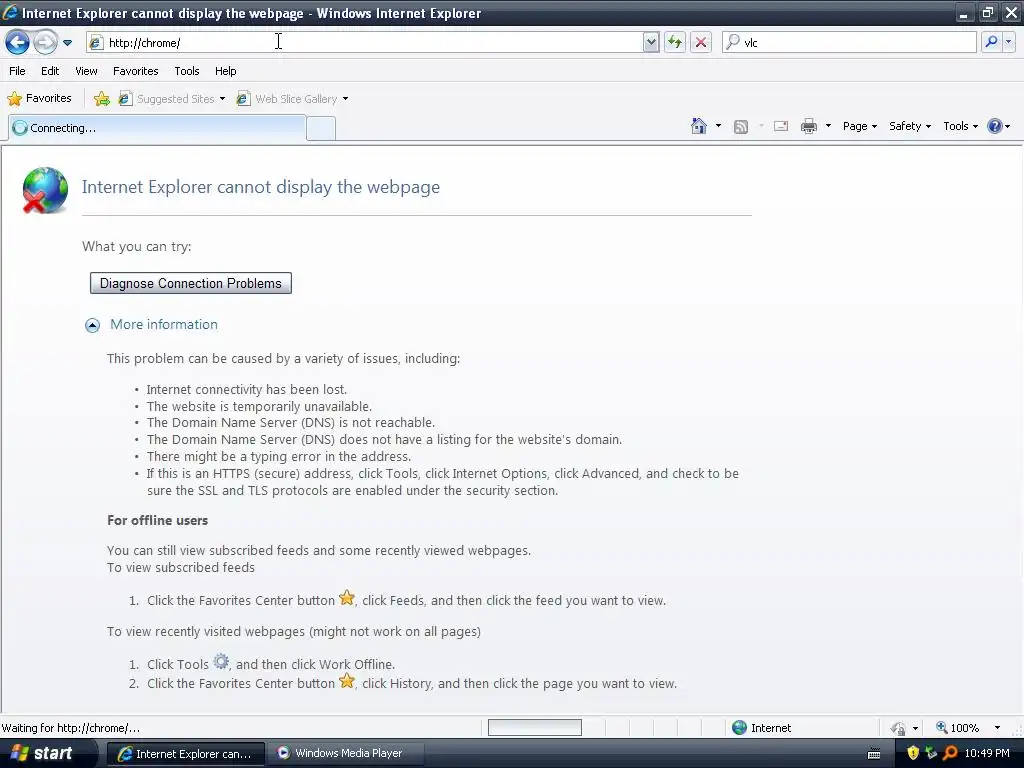Open the Page command bar menu

click(859, 126)
